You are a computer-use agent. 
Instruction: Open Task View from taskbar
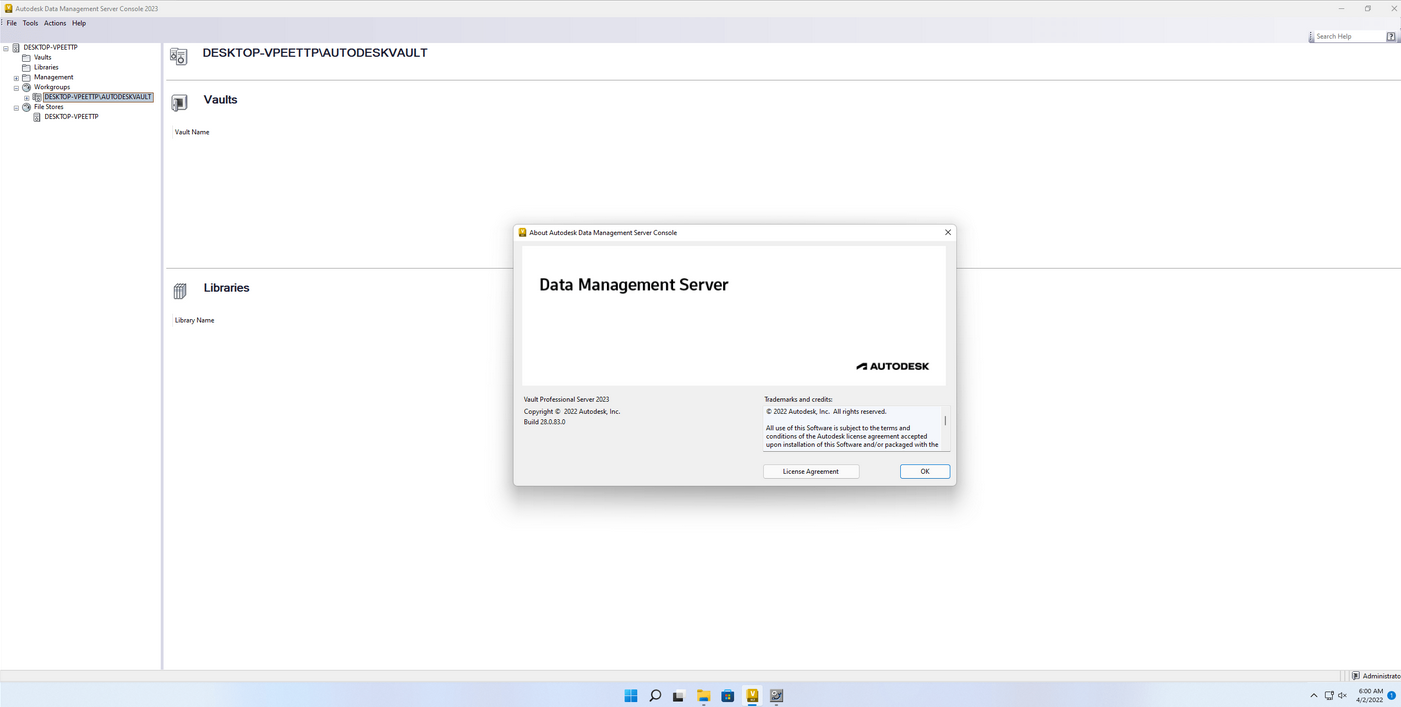[x=679, y=696]
